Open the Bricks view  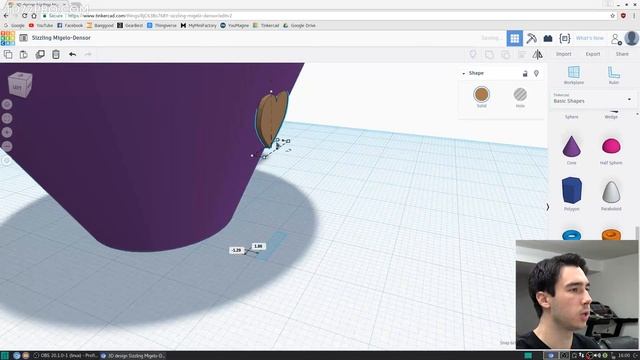click(x=548, y=38)
